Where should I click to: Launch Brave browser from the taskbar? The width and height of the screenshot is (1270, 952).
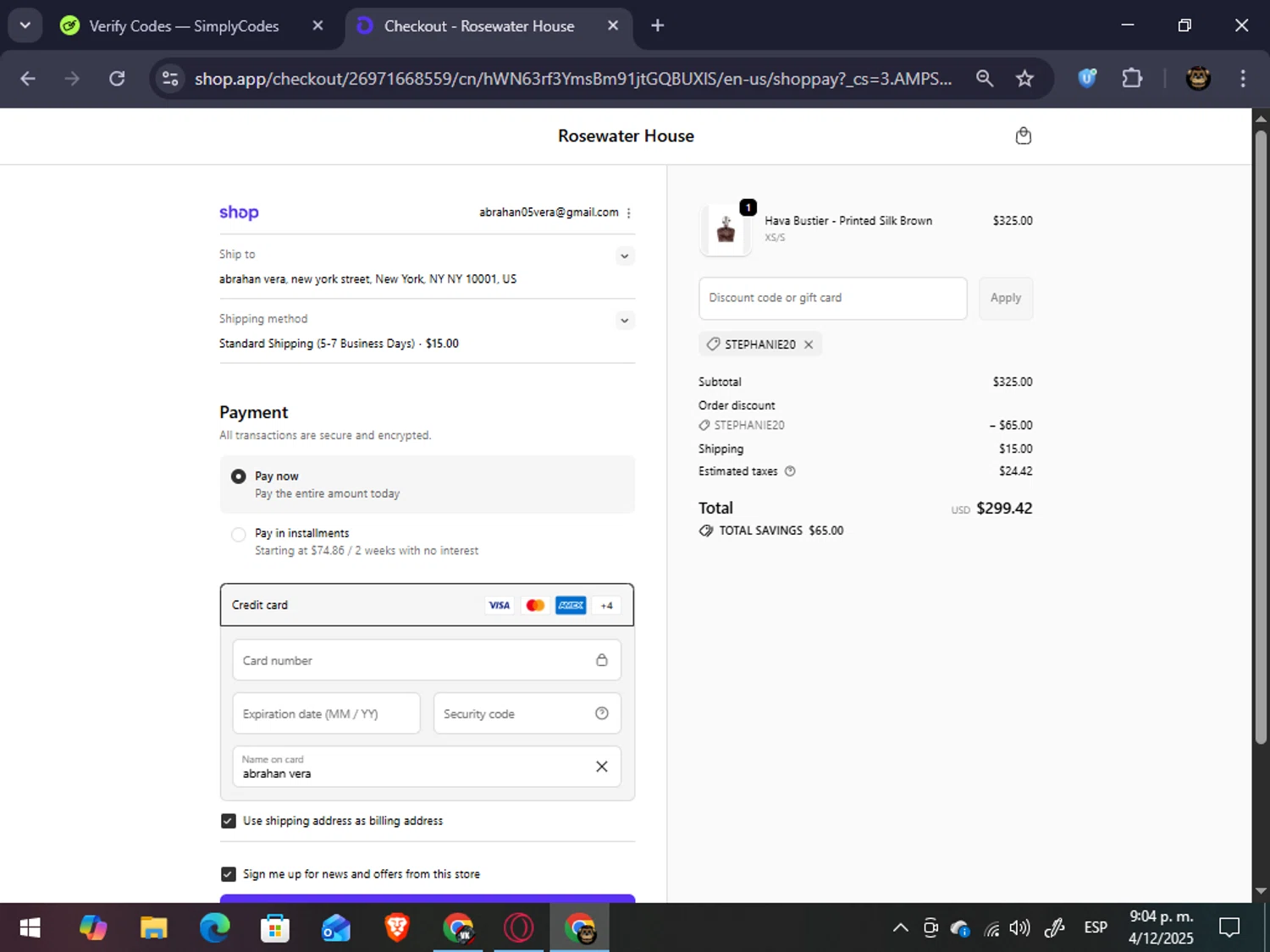pyautogui.click(x=397, y=928)
